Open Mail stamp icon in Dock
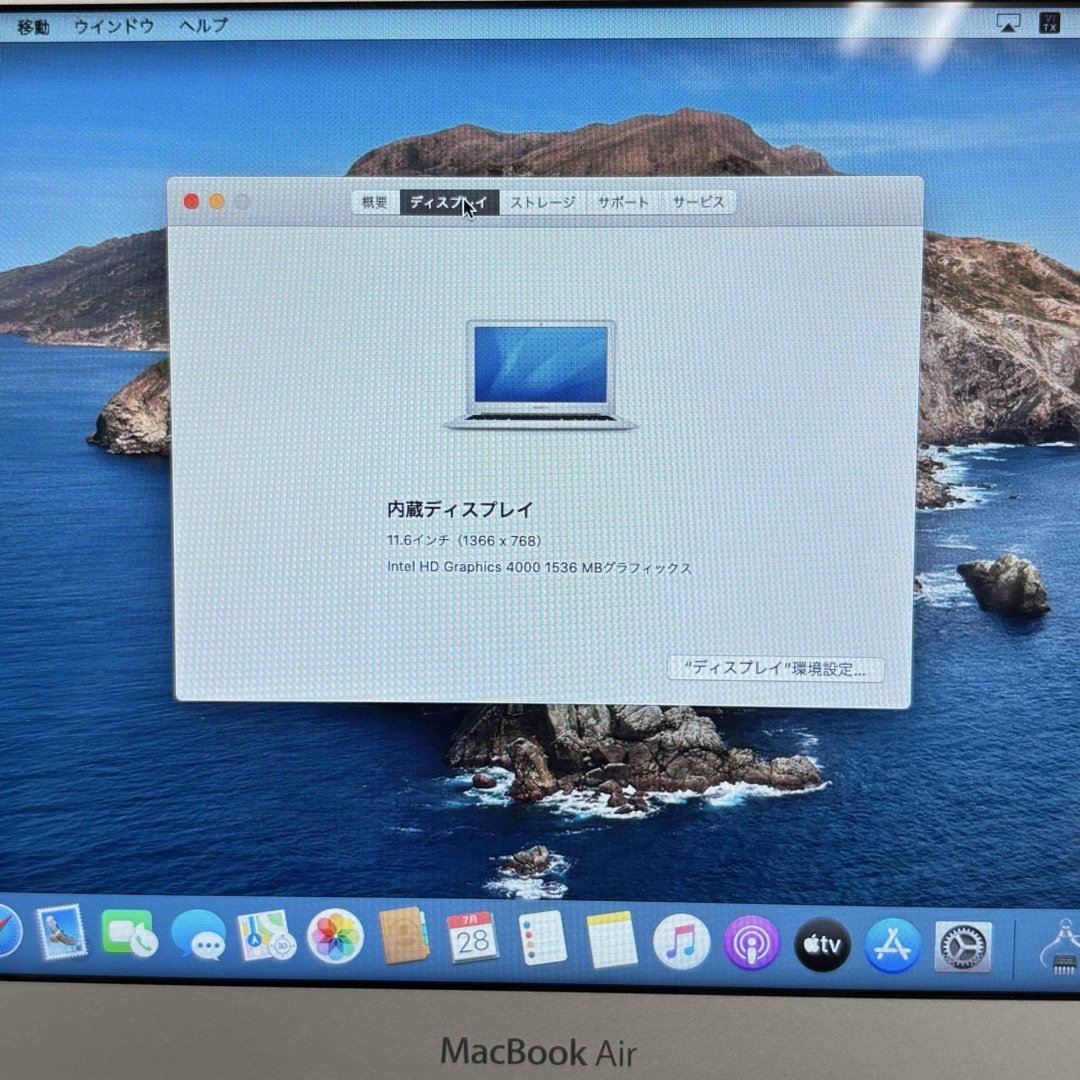 61,933
